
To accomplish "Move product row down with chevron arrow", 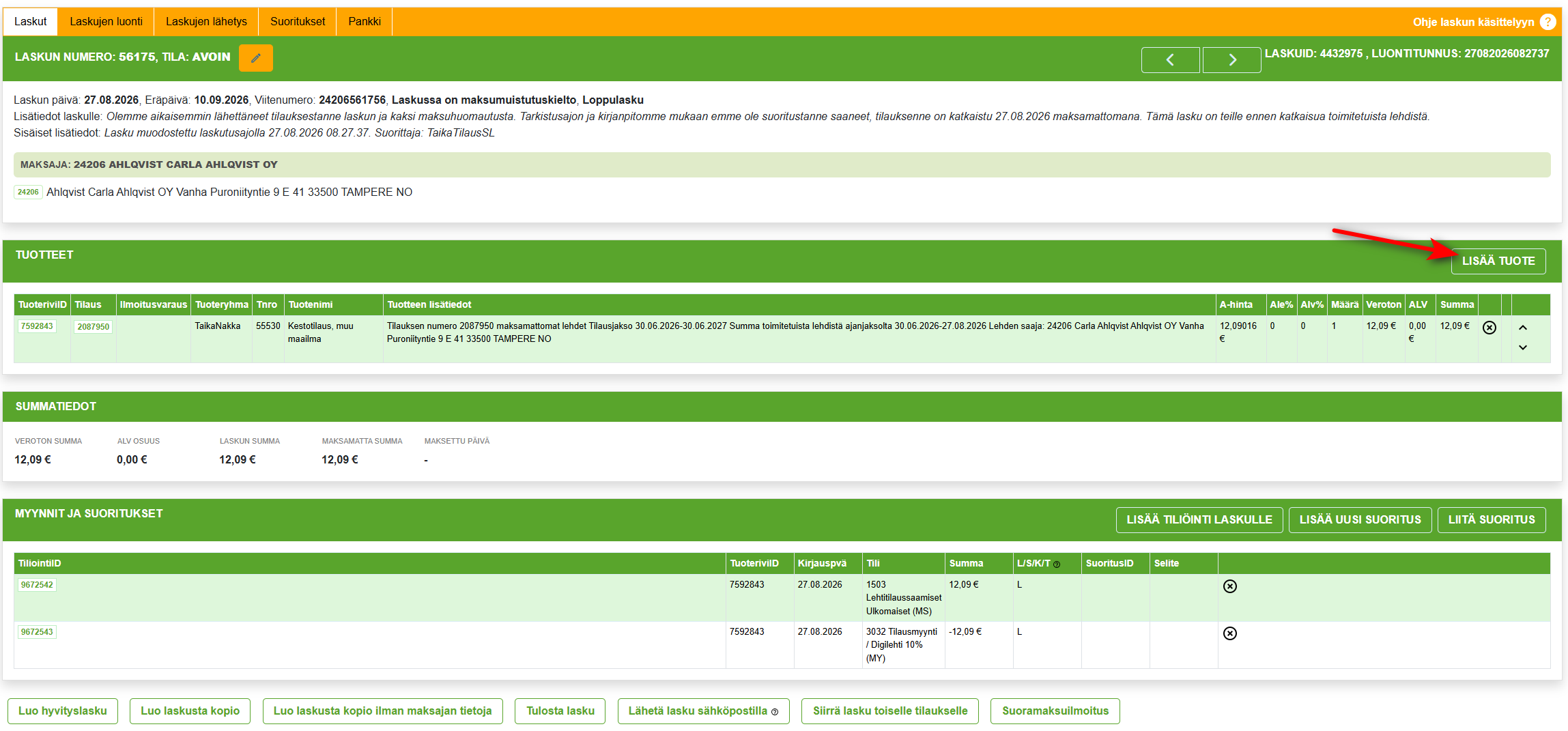I will [1522, 347].
